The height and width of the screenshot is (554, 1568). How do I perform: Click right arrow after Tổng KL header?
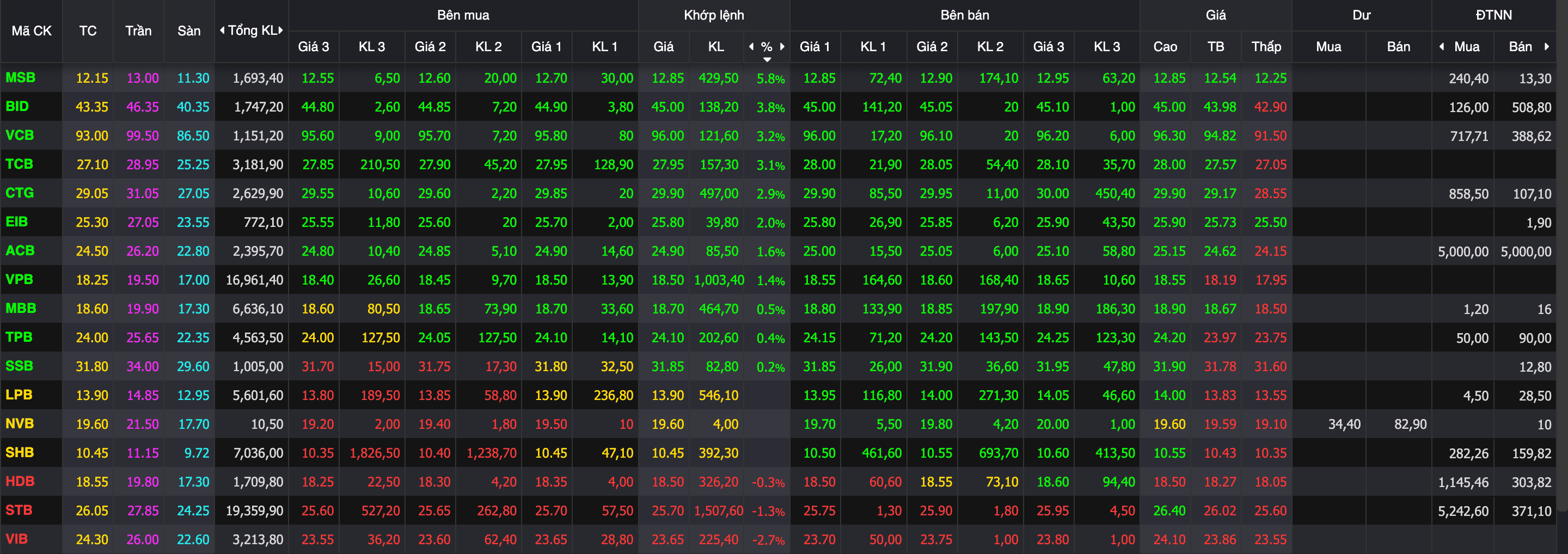coord(280,30)
